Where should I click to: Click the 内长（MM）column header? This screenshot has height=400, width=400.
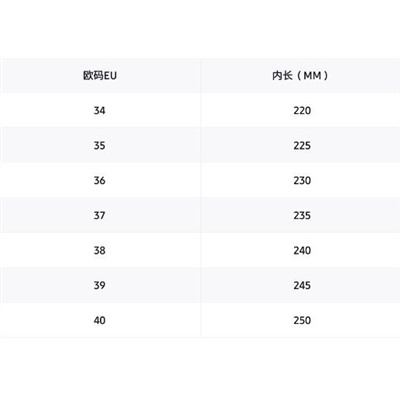pyautogui.click(x=300, y=76)
